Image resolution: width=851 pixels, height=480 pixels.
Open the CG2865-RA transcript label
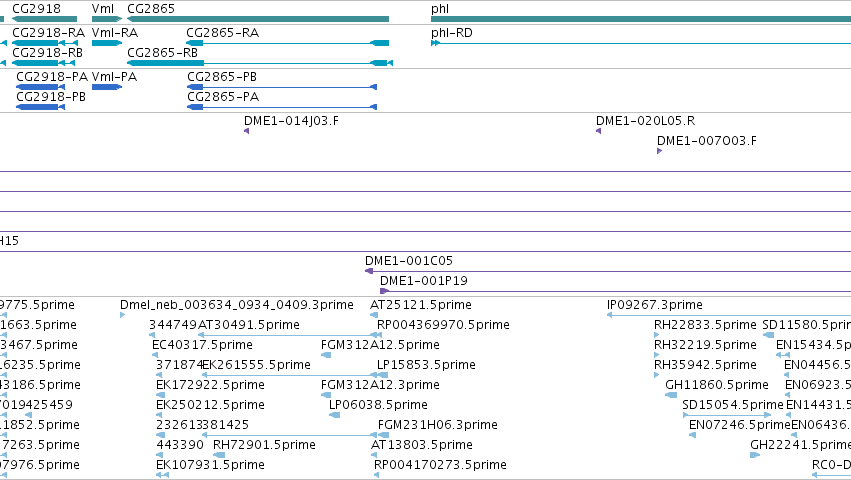[223, 33]
